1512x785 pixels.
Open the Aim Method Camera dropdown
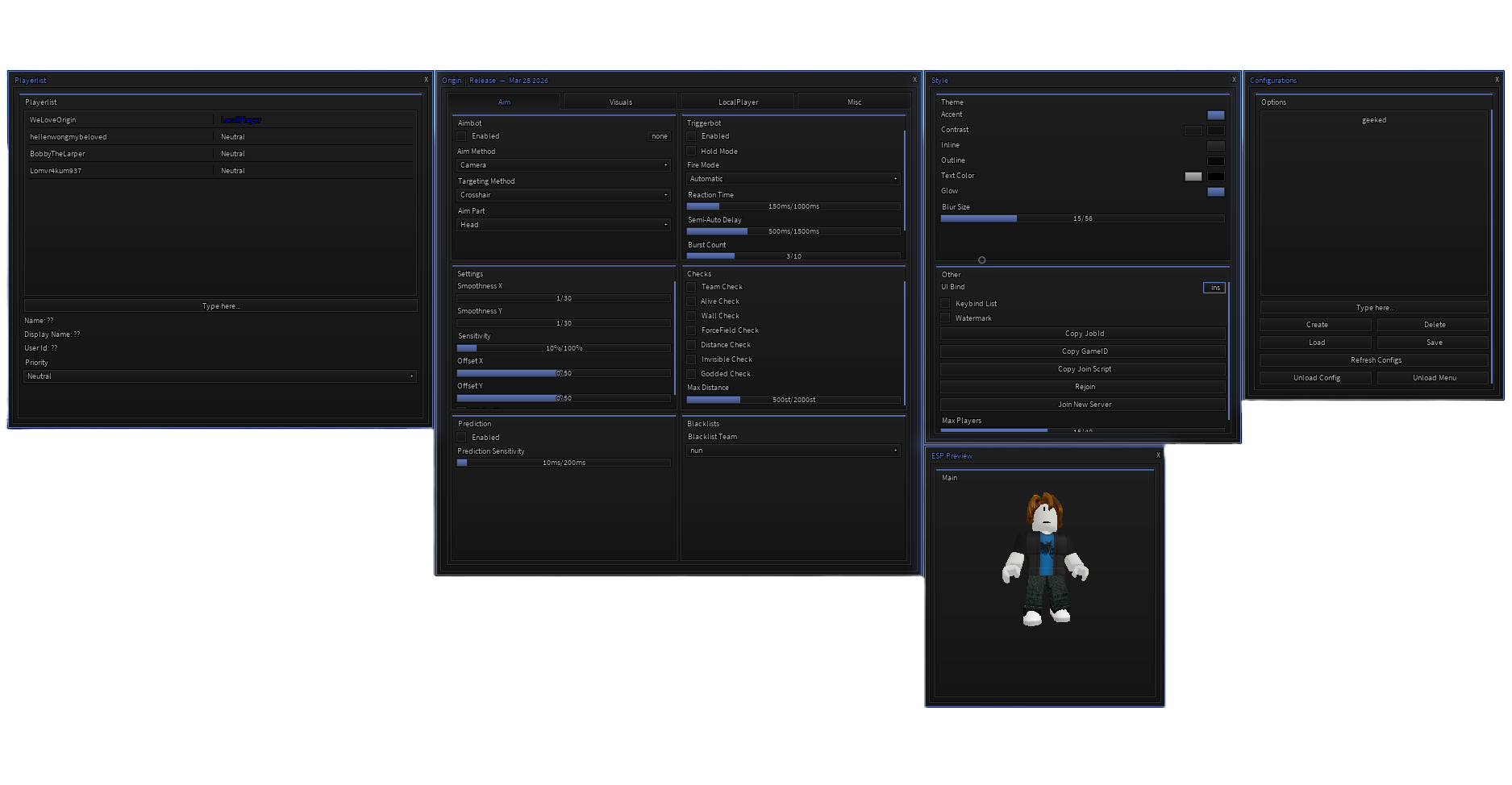coord(564,165)
